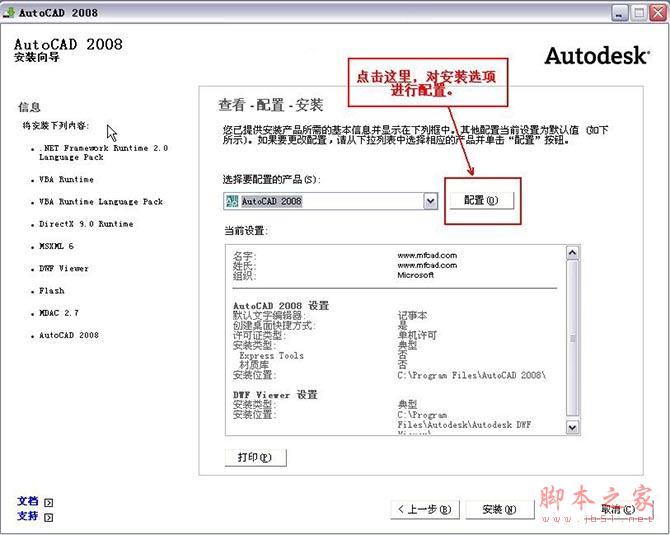Image resolution: width=670 pixels, height=535 pixels.
Task: Click the 'AutoCAD 2008' entry in the info list
Action: point(69,335)
